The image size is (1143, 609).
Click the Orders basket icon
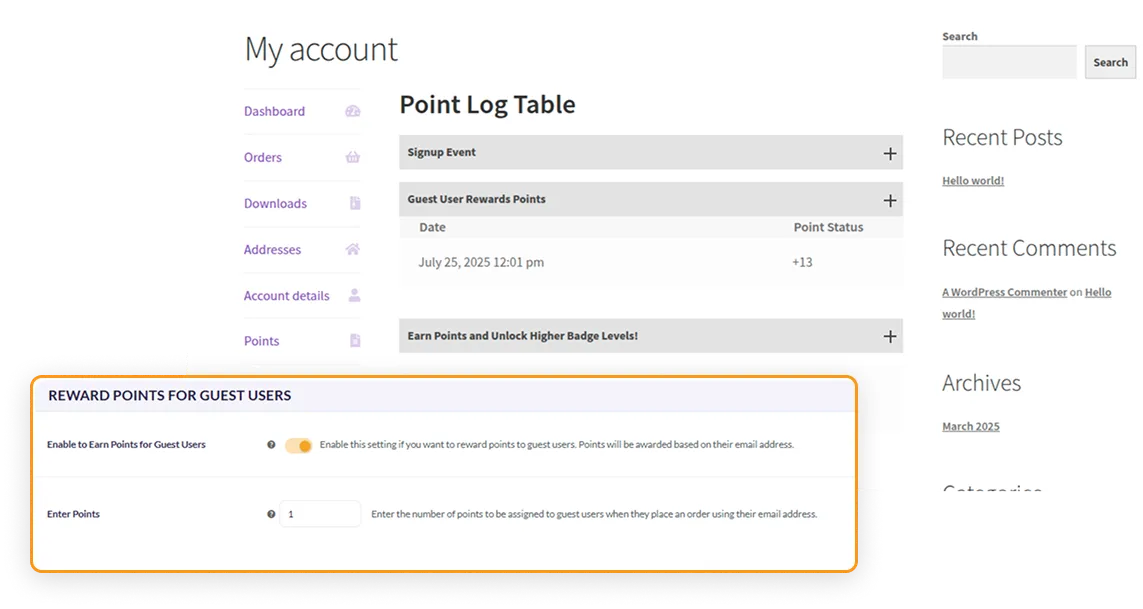point(353,157)
